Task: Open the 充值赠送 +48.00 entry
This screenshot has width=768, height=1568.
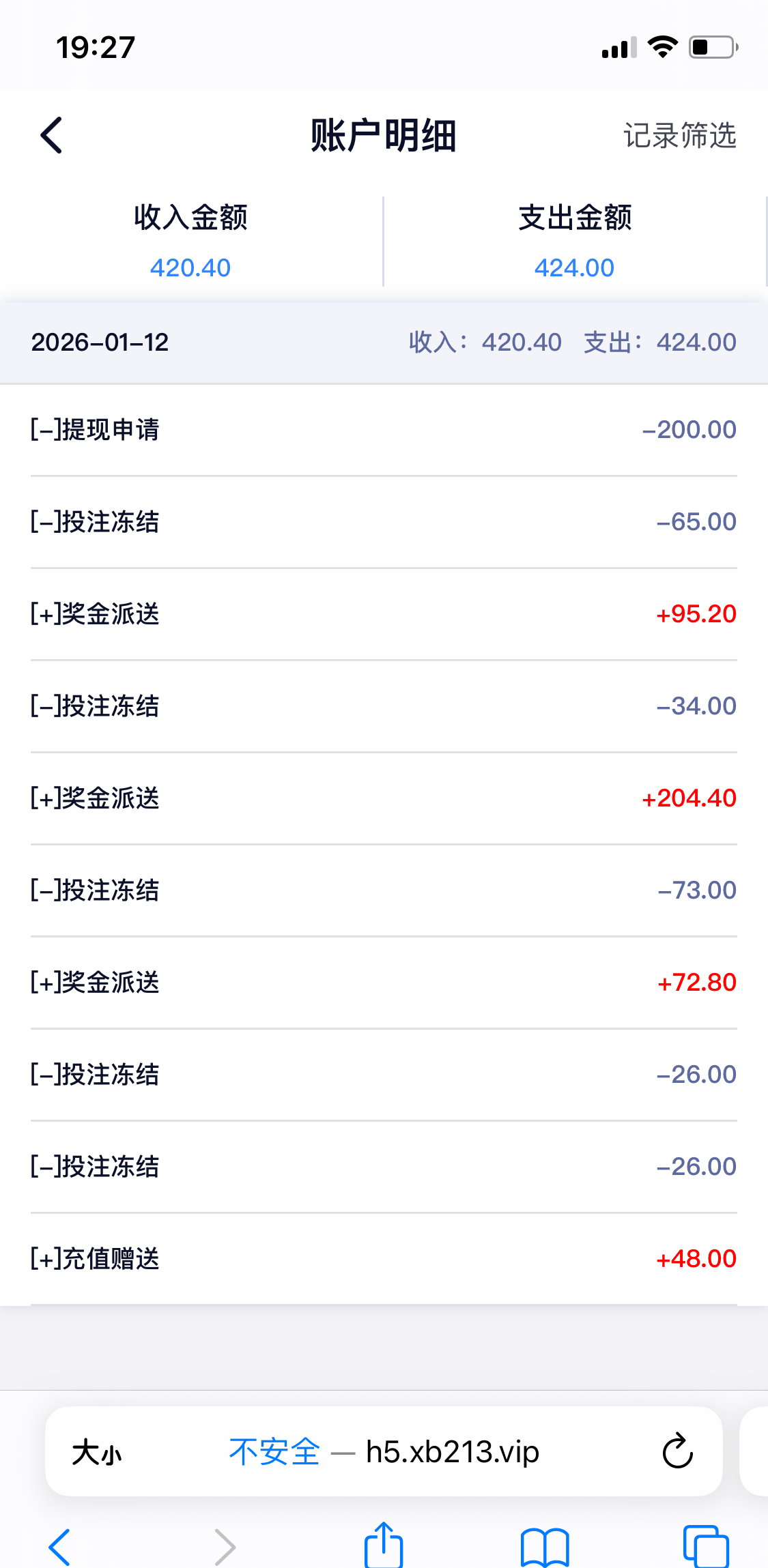Action: pos(384,1259)
